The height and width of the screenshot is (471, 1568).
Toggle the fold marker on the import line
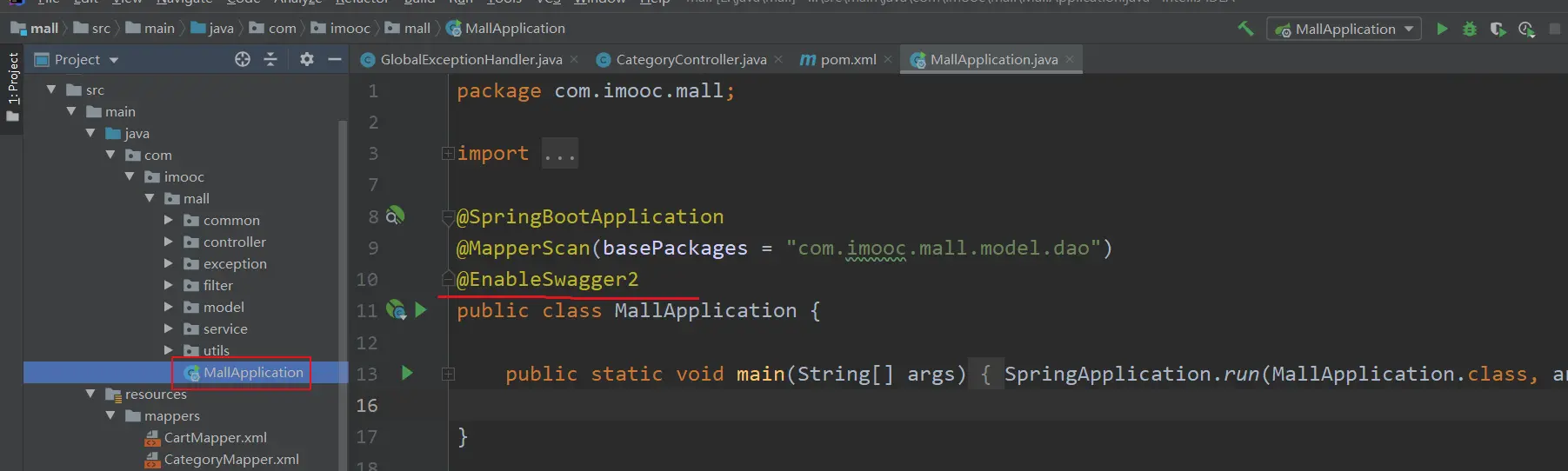pos(448,154)
